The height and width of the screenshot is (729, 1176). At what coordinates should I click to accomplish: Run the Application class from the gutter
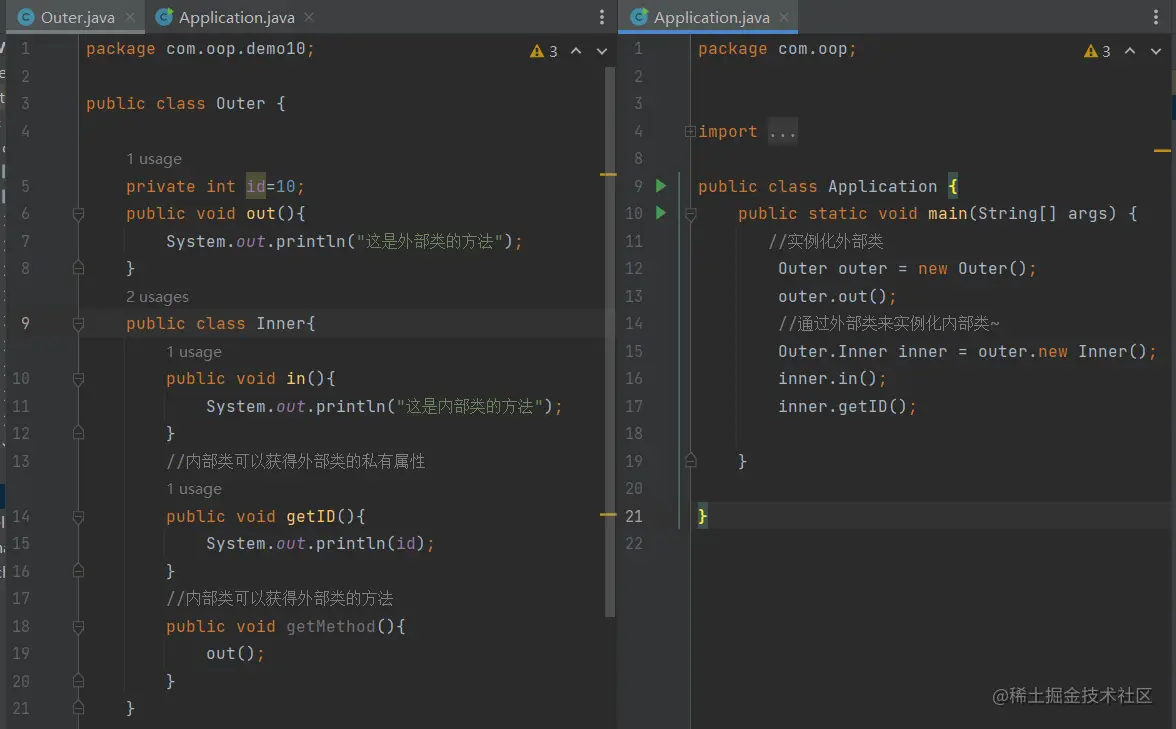pos(660,186)
